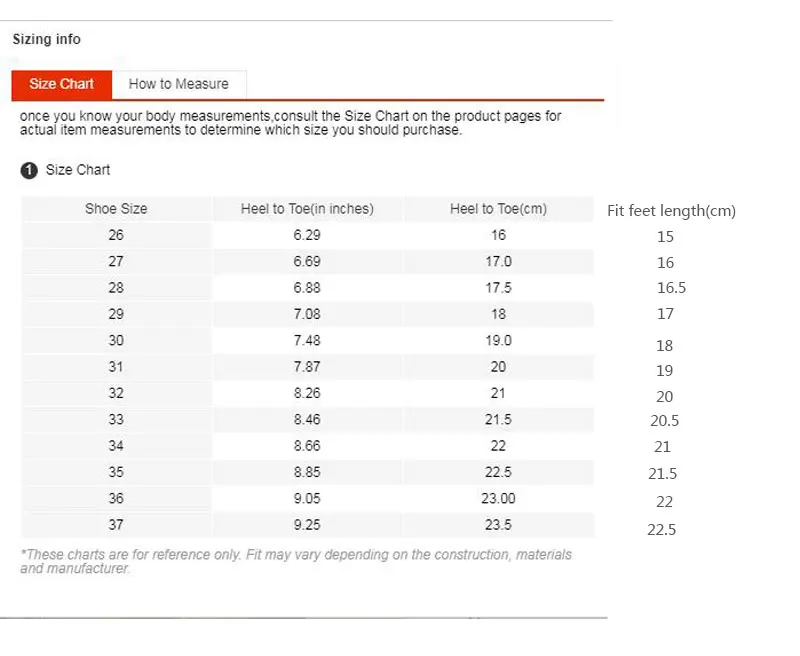Click the Sizing info heading
Viewport: 800px width, 656px height.
[46, 39]
